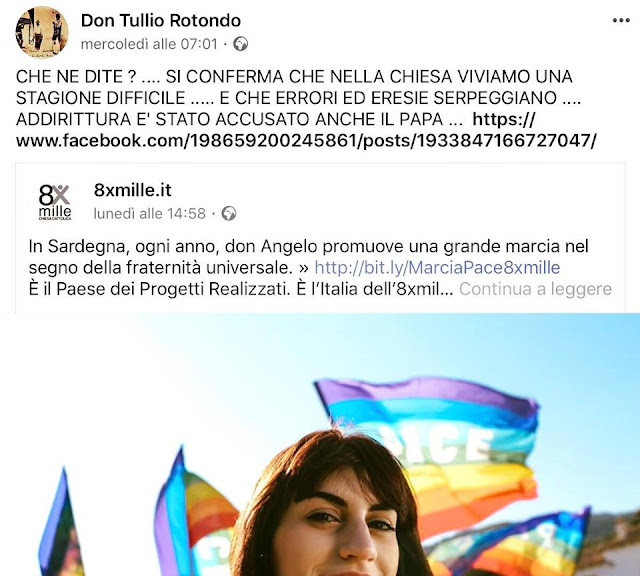This screenshot has width=640, height=576.
Task: Visit the 8xmille.it page name
Action: (133, 190)
